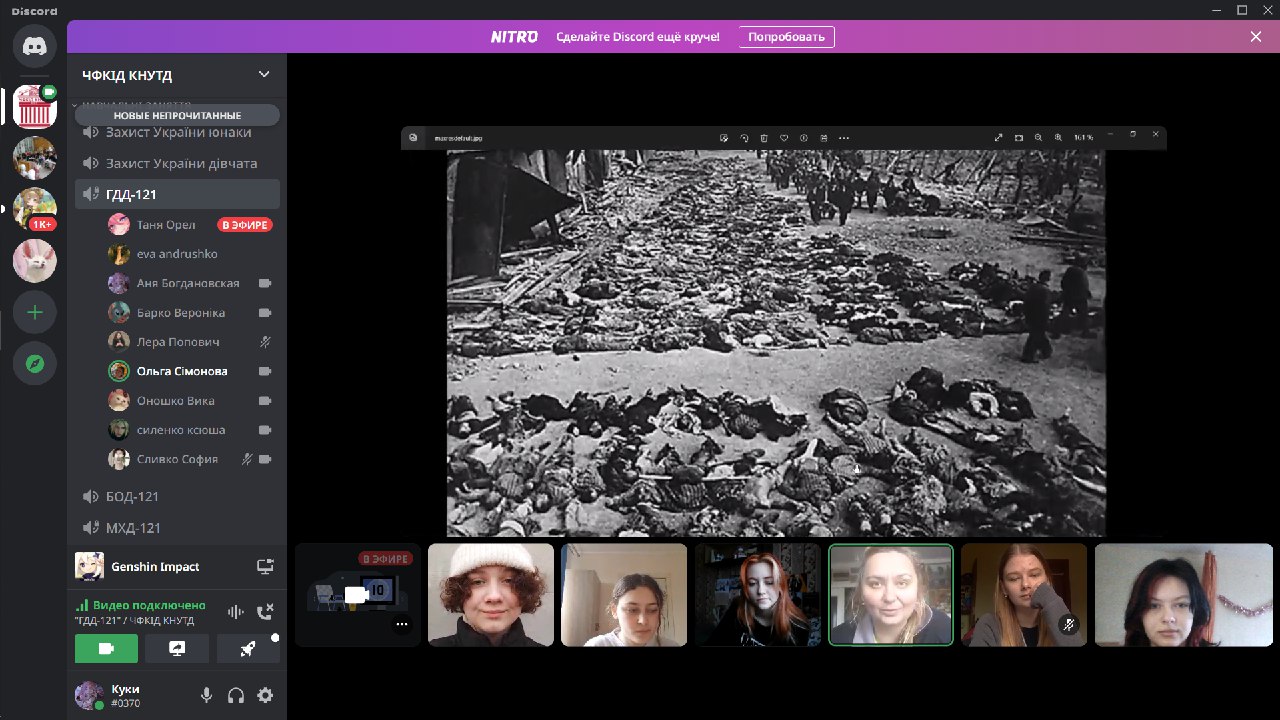Jump to НОВЫЕ НЕПРОЧИТАННЫЕ messages
This screenshot has height=720, width=1280.
pos(177,115)
